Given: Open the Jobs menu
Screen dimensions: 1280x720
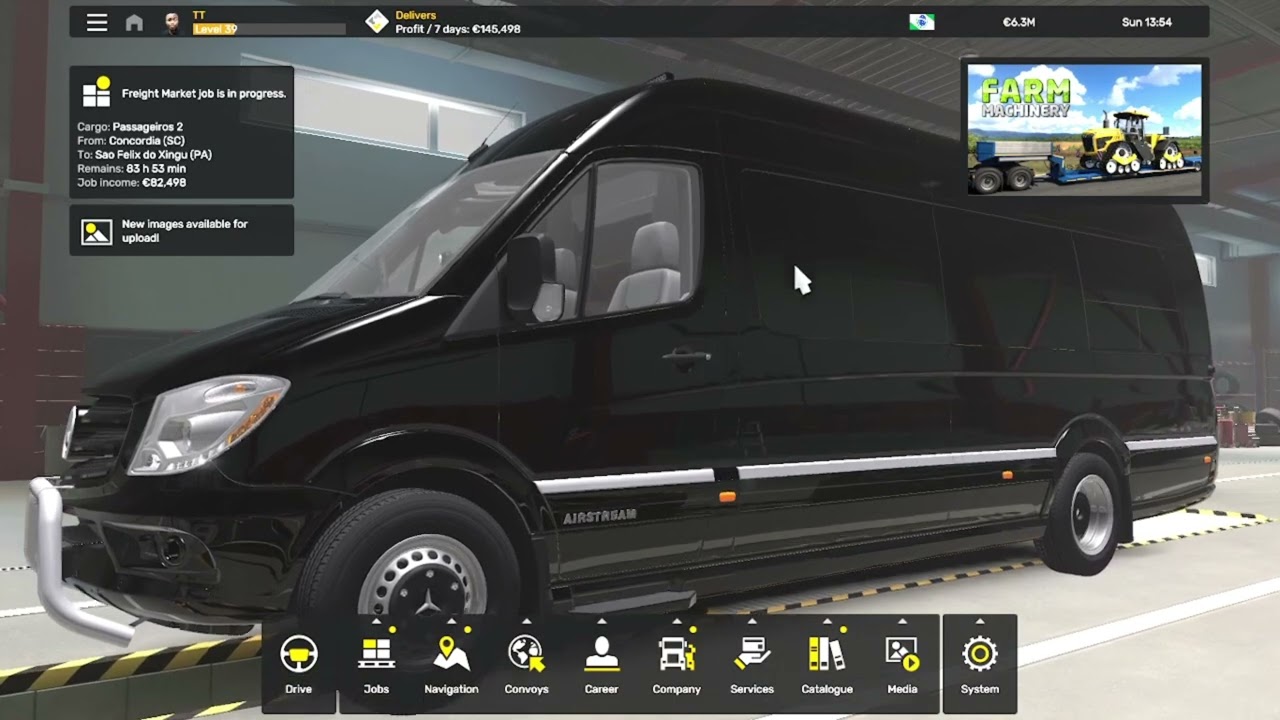Looking at the screenshot, I should click(376, 665).
